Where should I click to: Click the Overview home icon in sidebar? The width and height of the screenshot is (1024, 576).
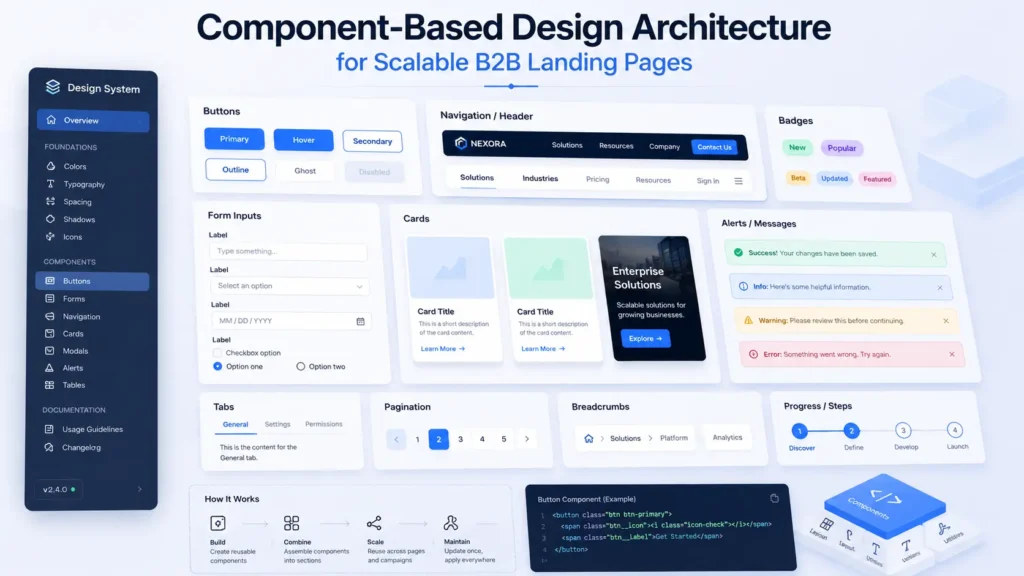tap(51, 120)
